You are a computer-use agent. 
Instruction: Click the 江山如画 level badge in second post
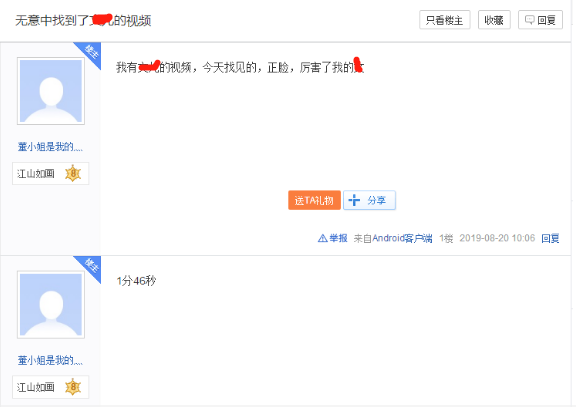point(51,387)
